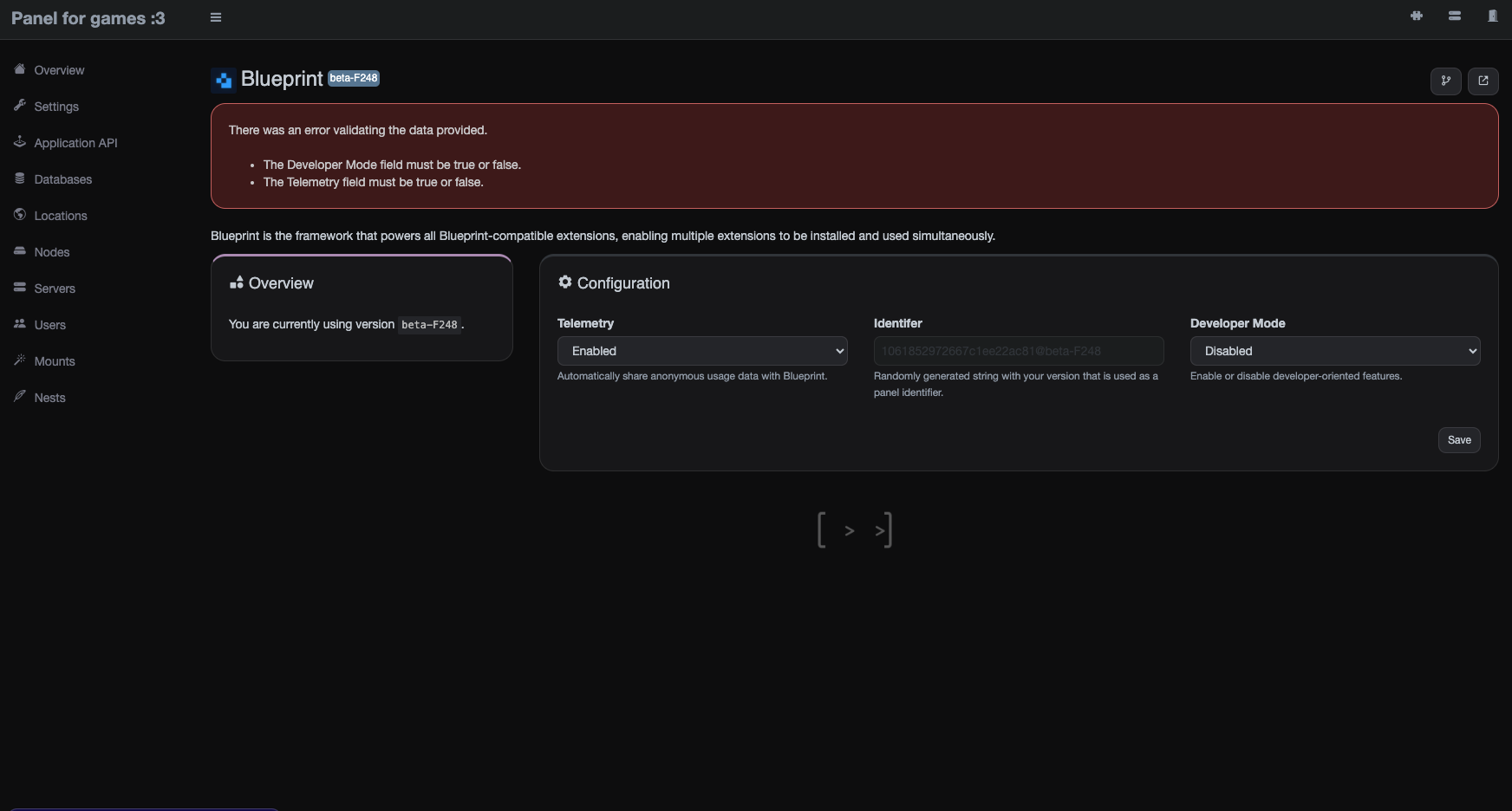Click the Locations globe icon
Viewport: 1512px width, 811px height.
pyautogui.click(x=20, y=215)
